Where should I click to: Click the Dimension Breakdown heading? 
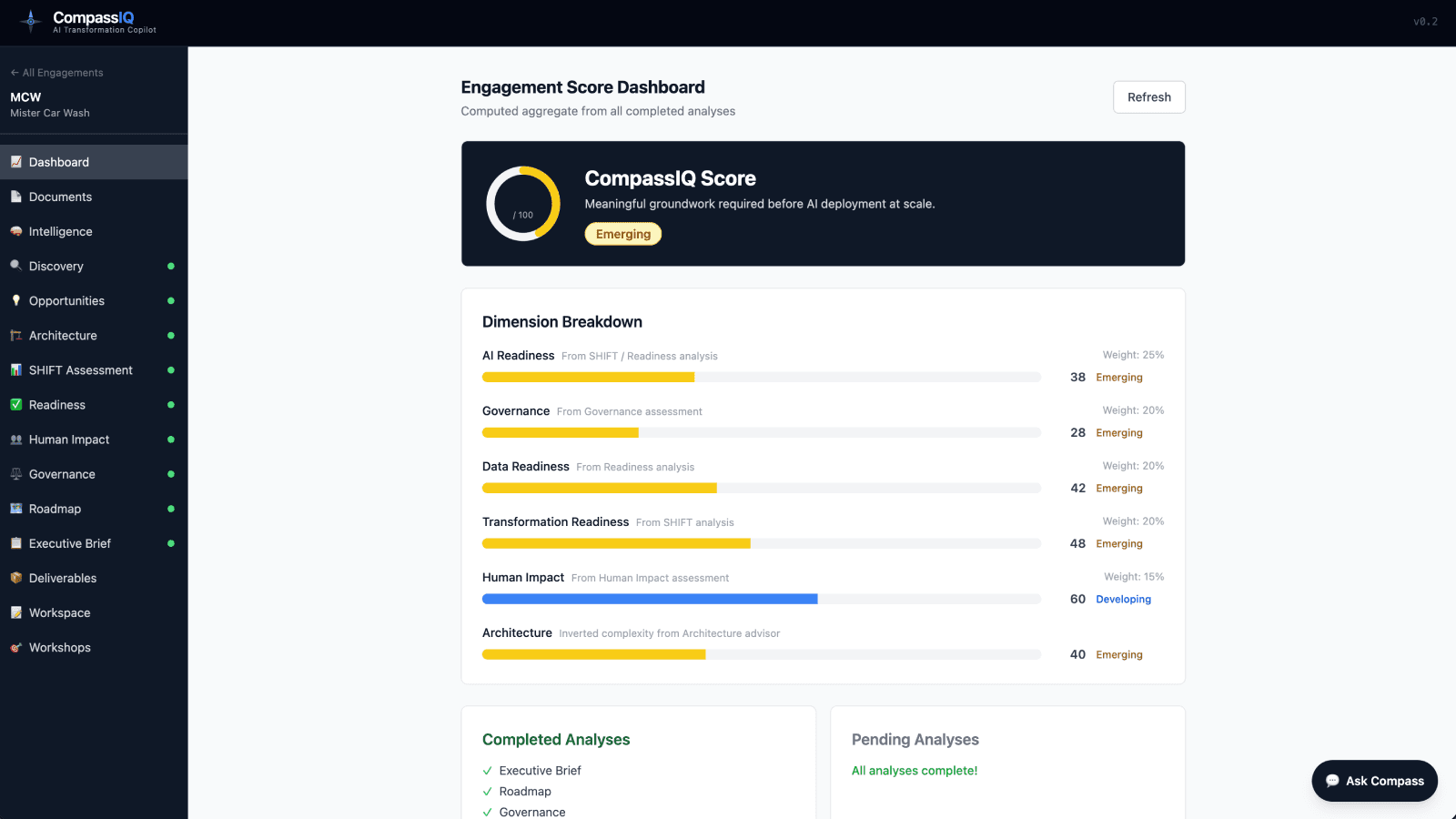(x=562, y=322)
